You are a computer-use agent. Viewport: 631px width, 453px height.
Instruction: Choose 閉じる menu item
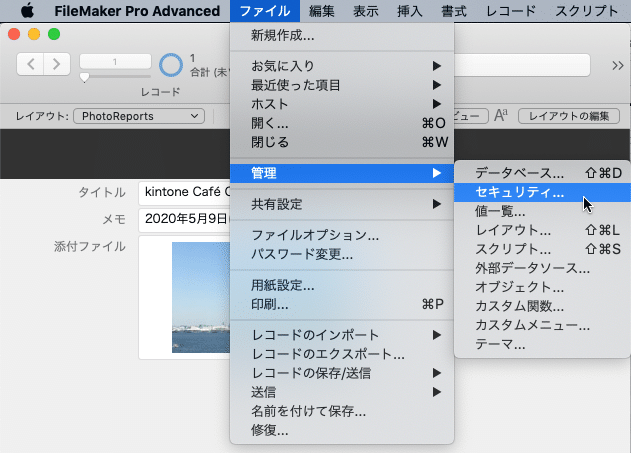[342, 142]
